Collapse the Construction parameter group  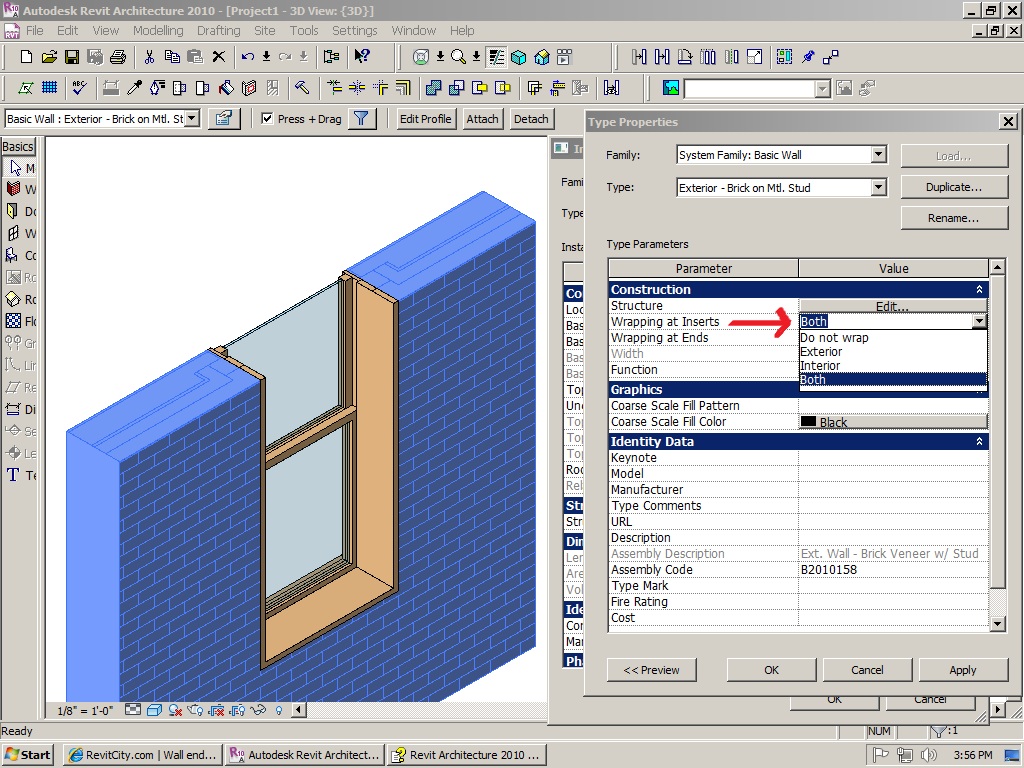coord(978,290)
